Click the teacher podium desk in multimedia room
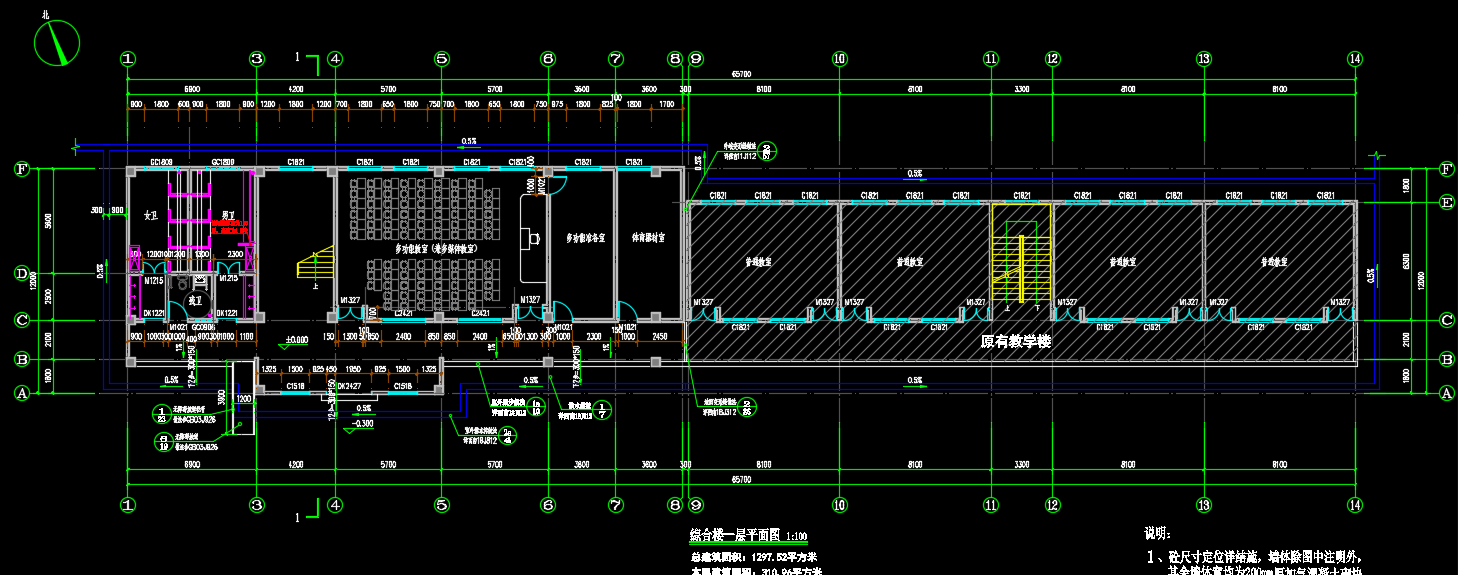The width and height of the screenshot is (1458, 575). (531, 238)
